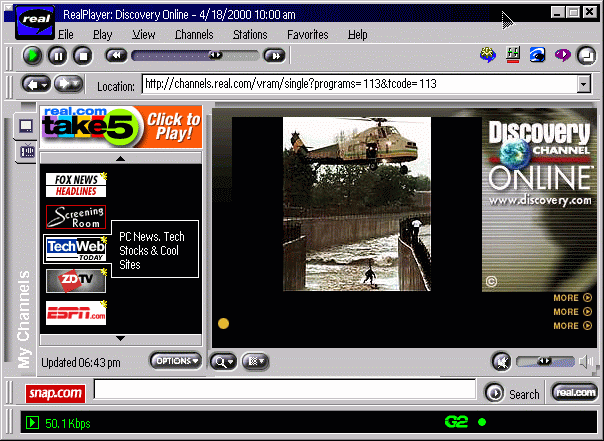Open the Stations menu
The image size is (604, 441).
tap(250, 35)
